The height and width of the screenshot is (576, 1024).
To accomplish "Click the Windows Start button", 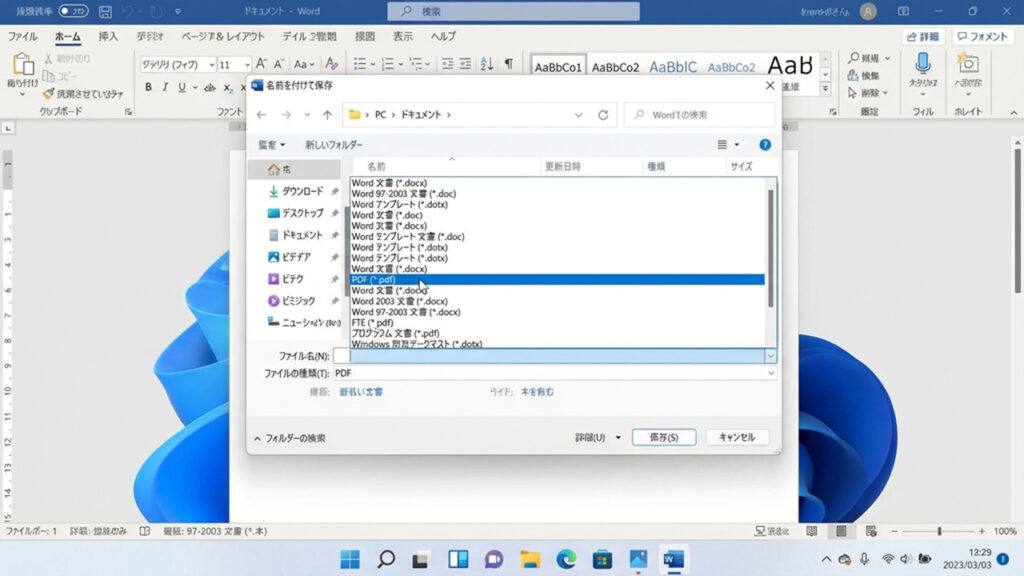I will [350, 559].
